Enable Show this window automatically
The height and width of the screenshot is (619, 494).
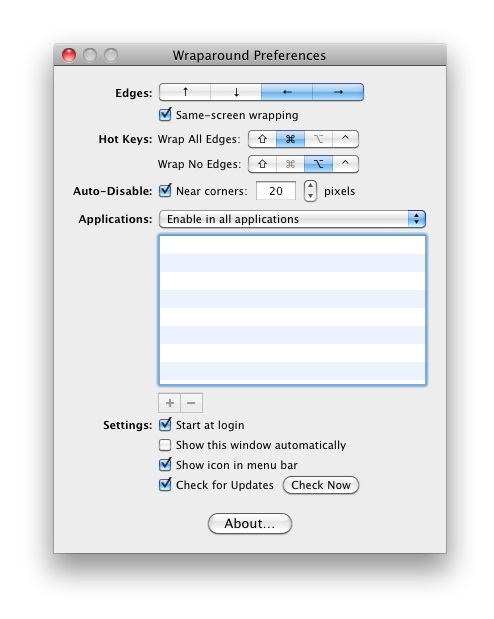click(165, 445)
